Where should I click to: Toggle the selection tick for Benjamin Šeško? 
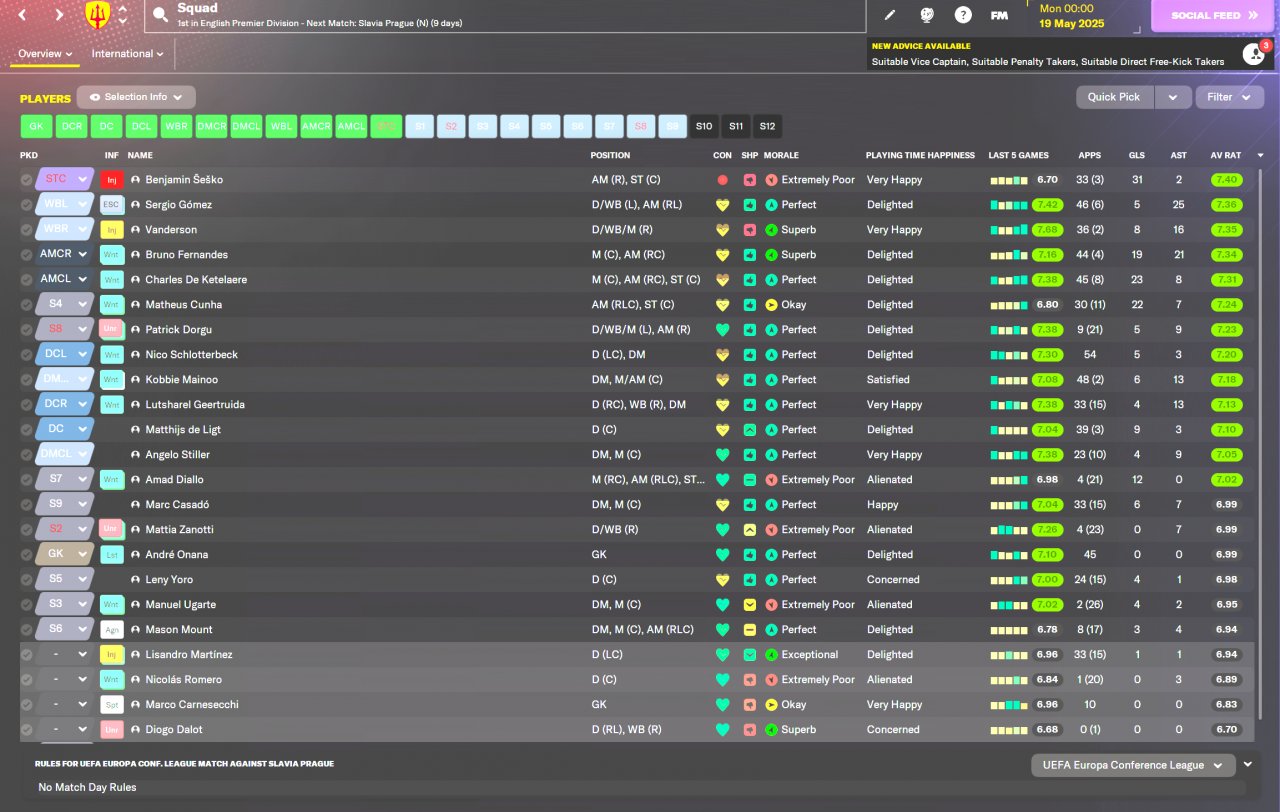26,180
